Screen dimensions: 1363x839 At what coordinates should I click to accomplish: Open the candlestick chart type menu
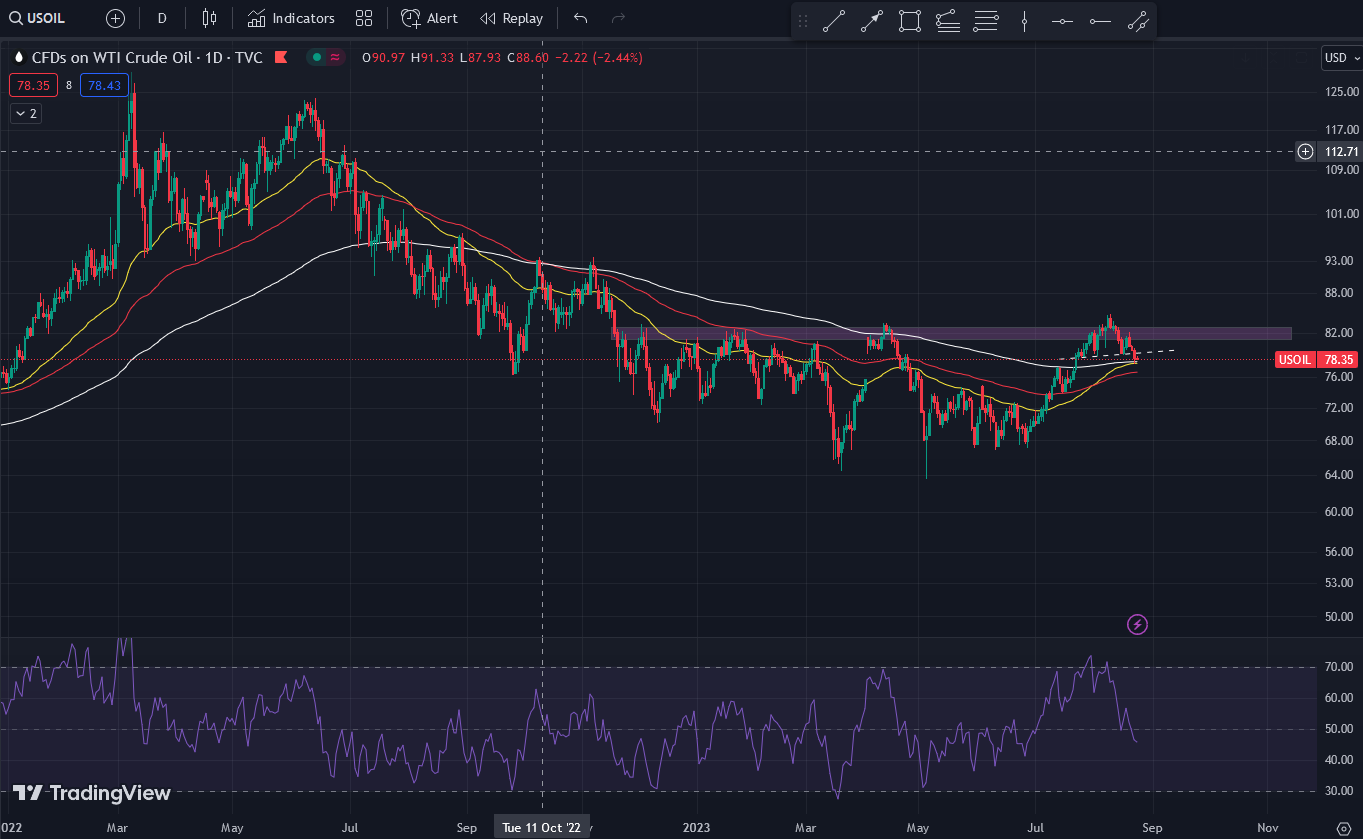[x=209, y=18]
